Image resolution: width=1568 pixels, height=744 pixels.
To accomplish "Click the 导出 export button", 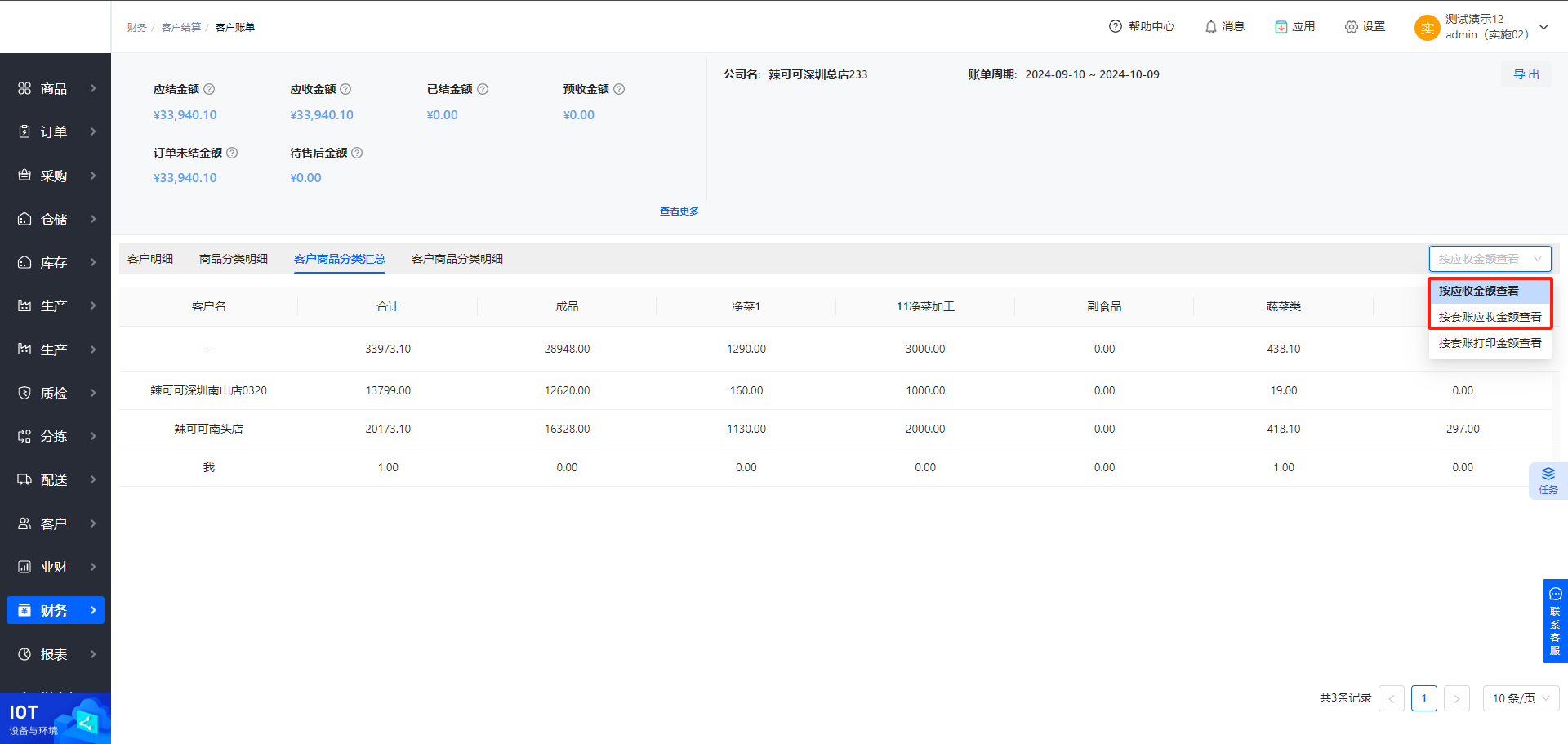I will (x=1526, y=74).
